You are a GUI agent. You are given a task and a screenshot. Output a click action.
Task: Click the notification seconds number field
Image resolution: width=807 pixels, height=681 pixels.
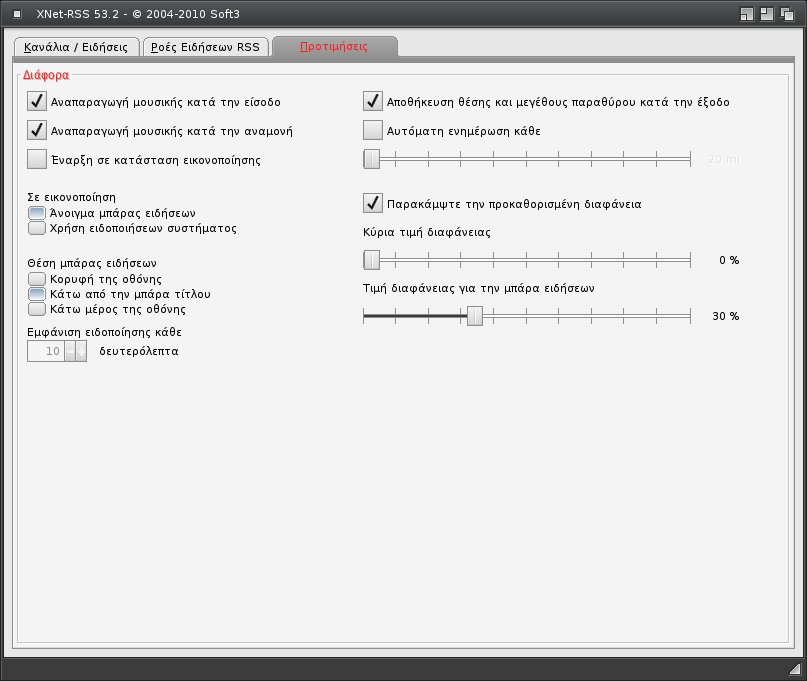pyautogui.click(x=46, y=351)
